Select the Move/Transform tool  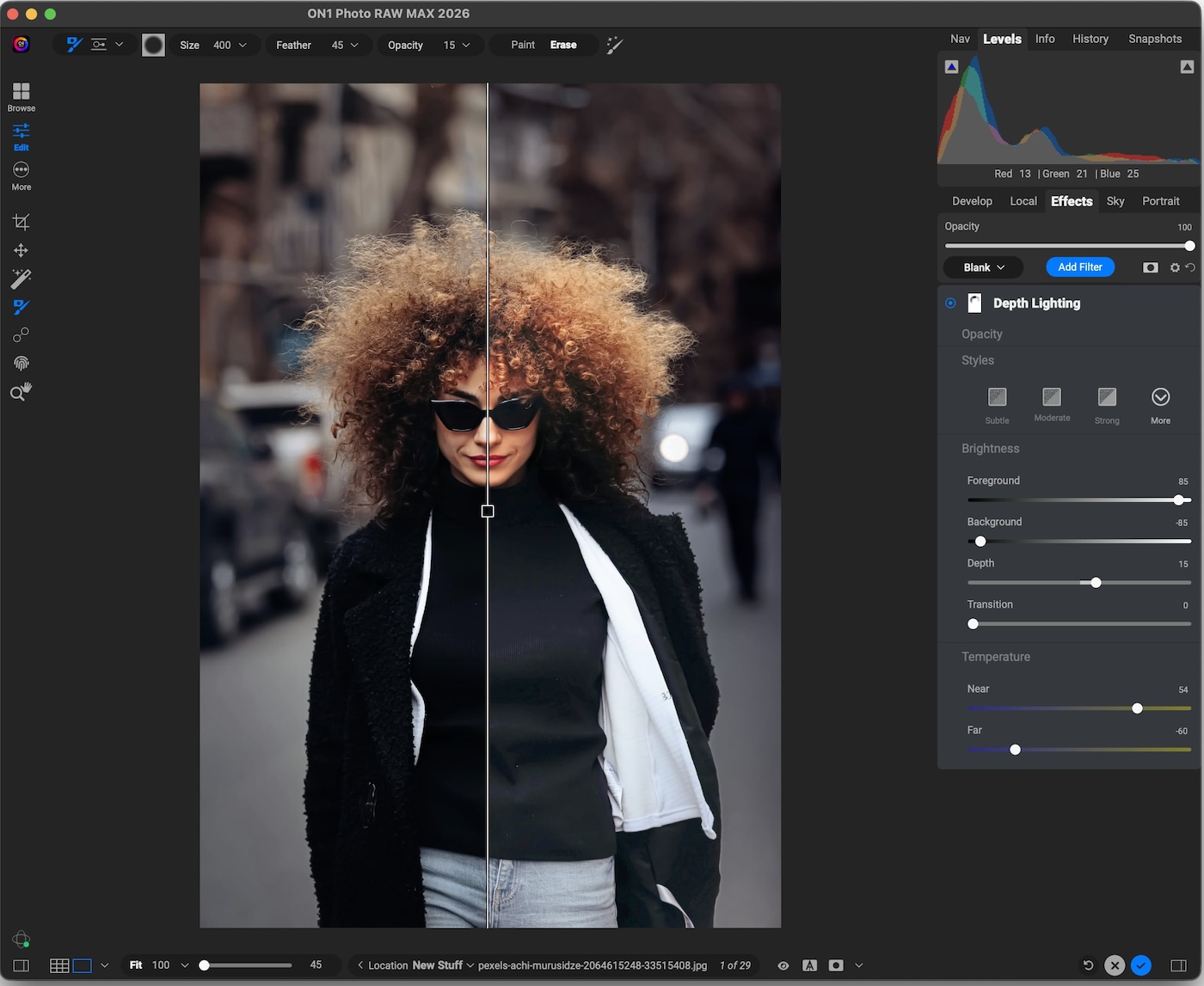click(x=21, y=250)
